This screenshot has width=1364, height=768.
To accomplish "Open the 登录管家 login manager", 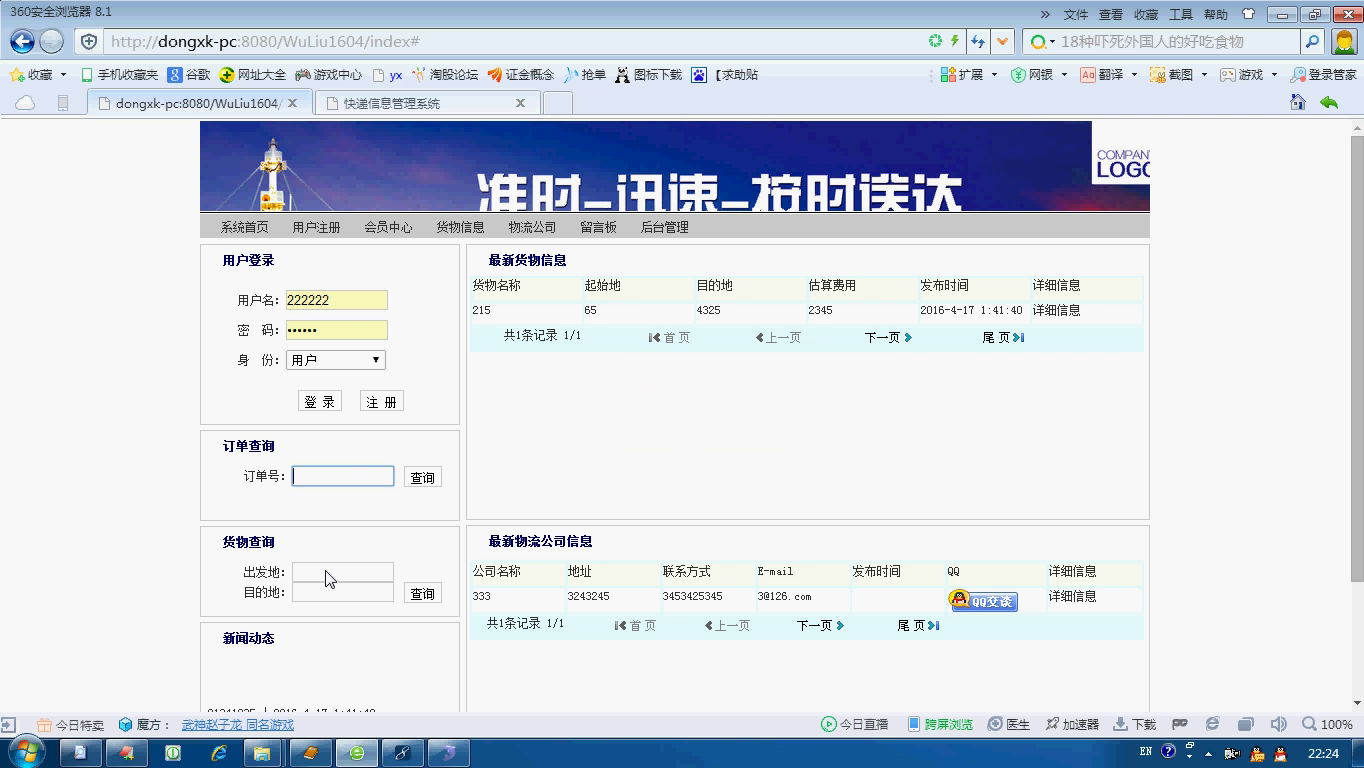I will point(1323,75).
